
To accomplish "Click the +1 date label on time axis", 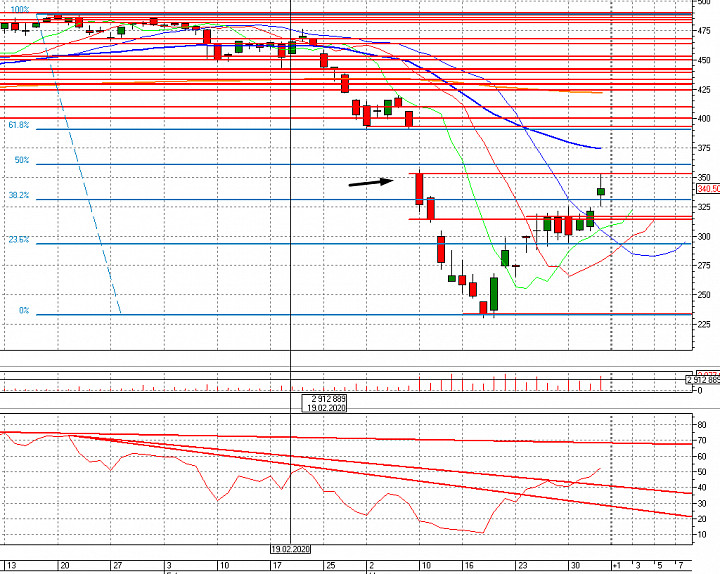I will (617, 565).
